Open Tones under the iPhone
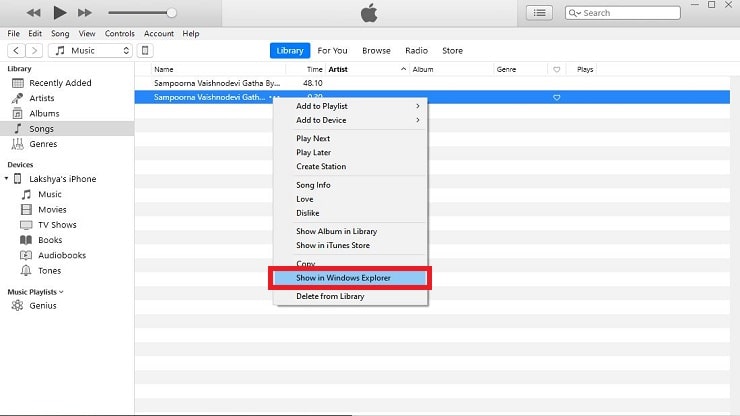The width and height of the screenshot is (740, 416). point(49,271)
